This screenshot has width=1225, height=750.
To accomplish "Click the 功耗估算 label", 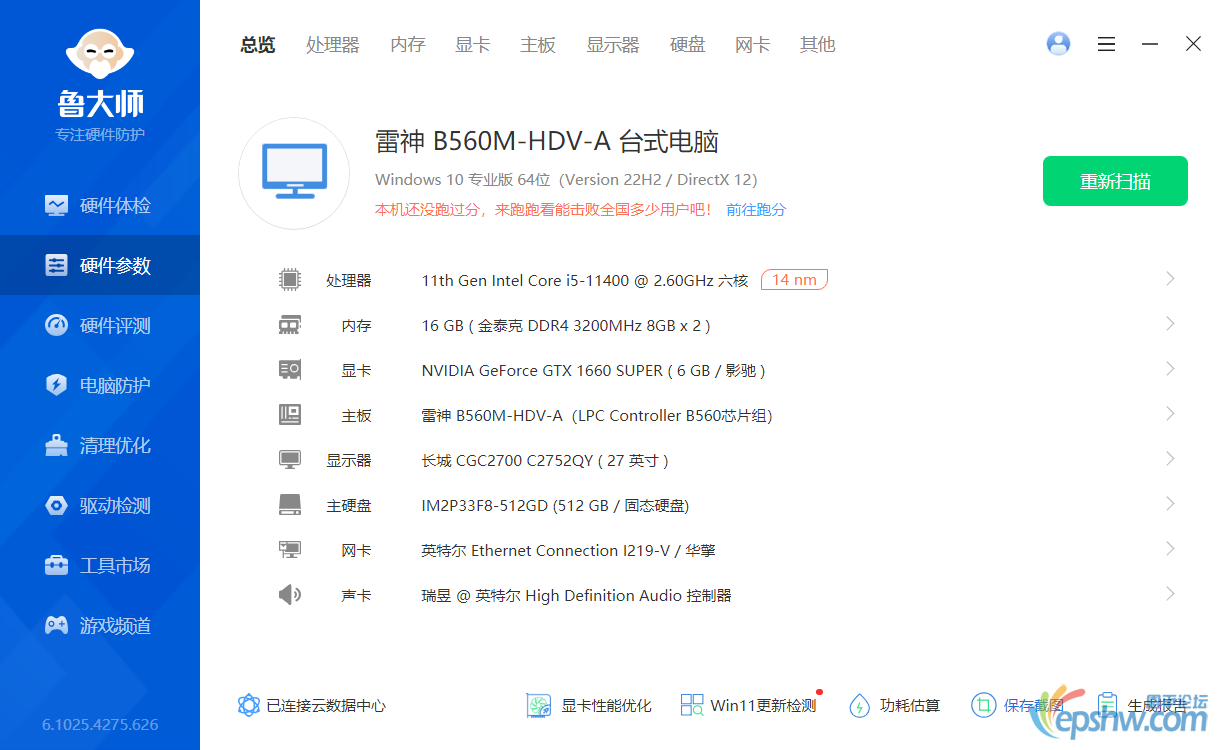I will click(910, 706).
